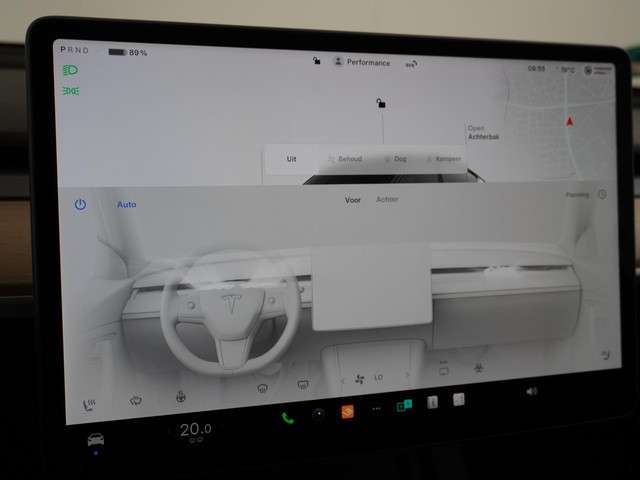Tap the 09:55 clock in status bar
This screenshot has height=480, width=640.
tap(536, 68)
